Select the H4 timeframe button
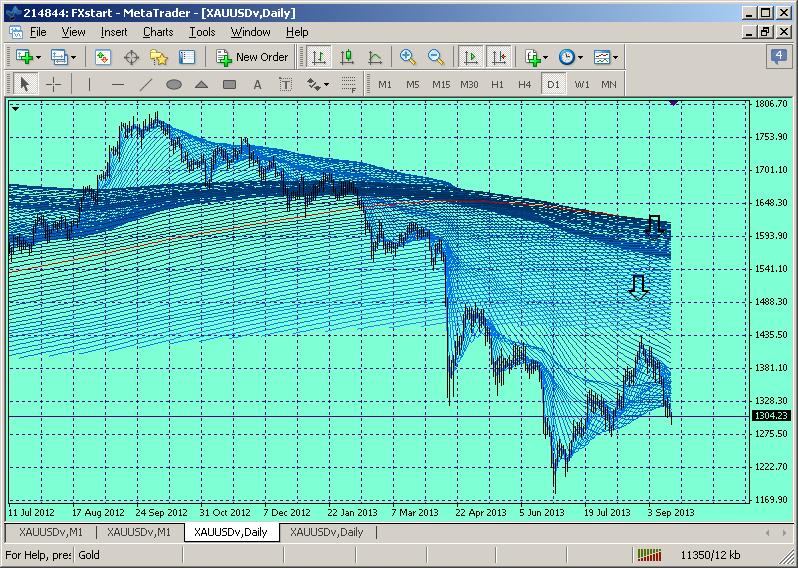The image size is (798, 568). click(x=524, y=85)
